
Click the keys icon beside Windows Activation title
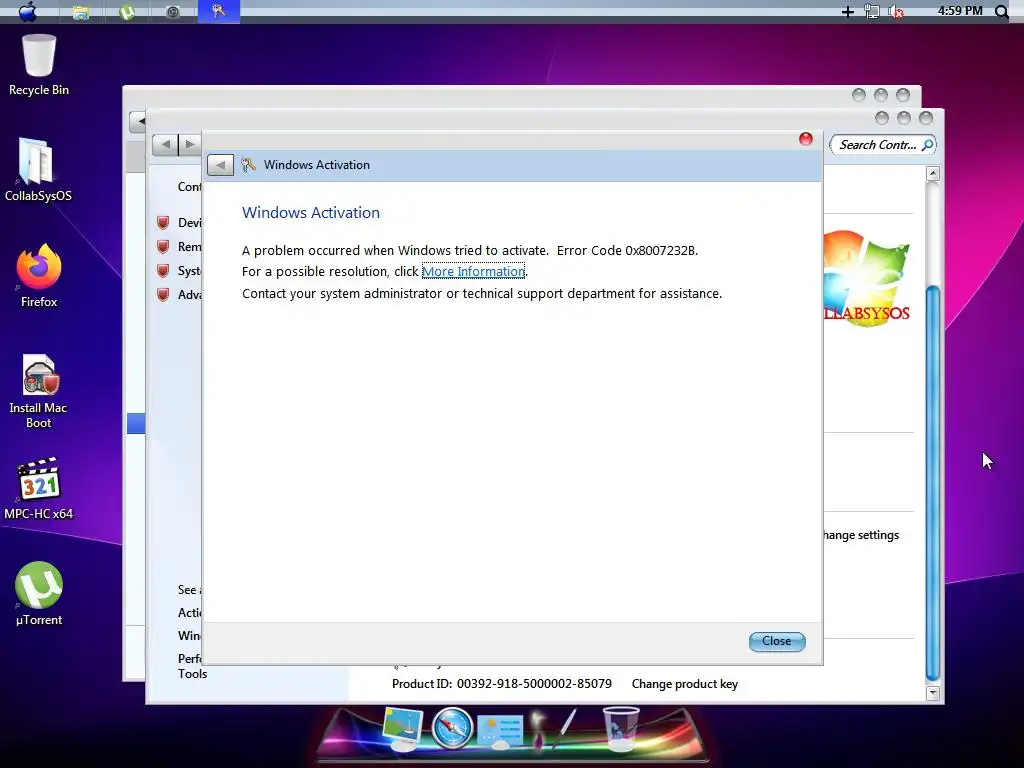click(248, 165)
